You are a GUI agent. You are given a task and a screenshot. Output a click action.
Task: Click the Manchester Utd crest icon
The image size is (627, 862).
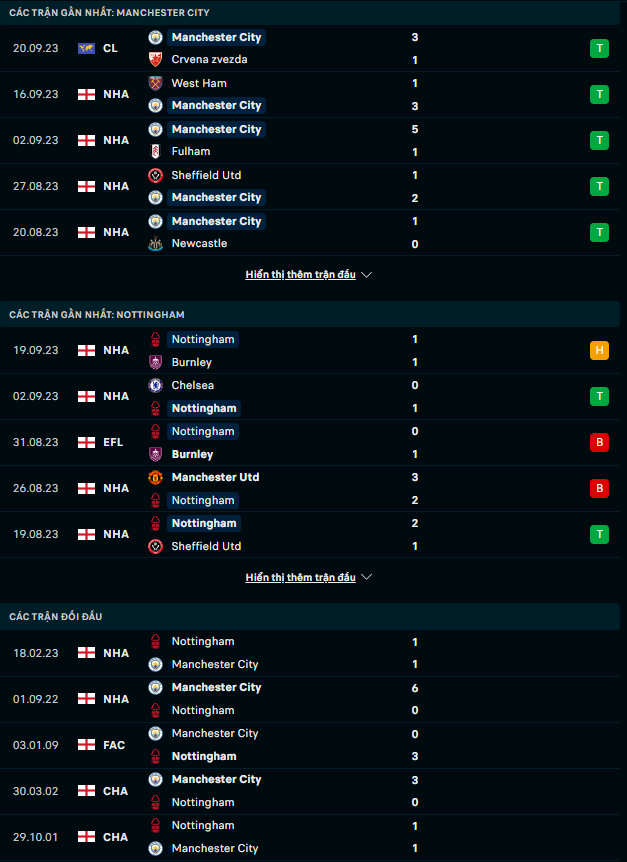(154, 477)
